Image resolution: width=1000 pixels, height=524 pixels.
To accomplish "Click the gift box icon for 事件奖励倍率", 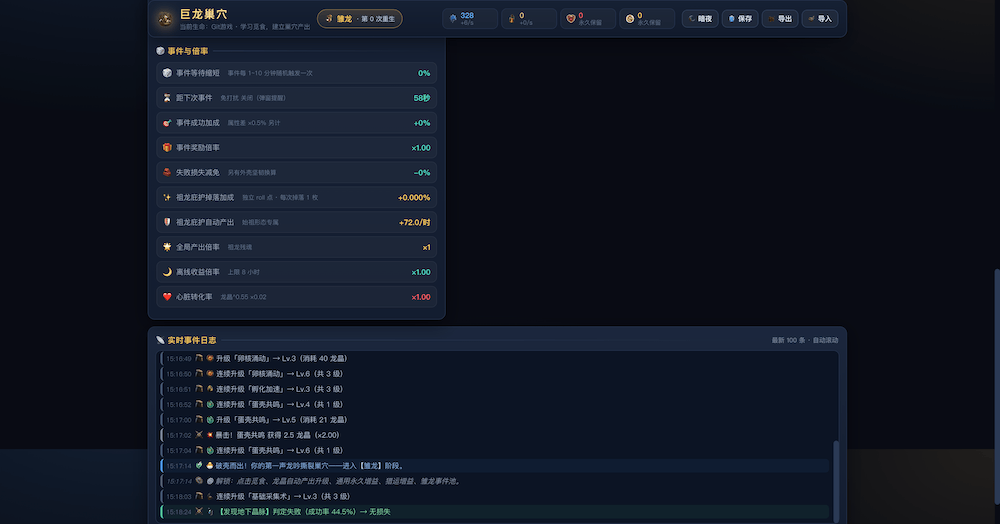I will (167, 147).
